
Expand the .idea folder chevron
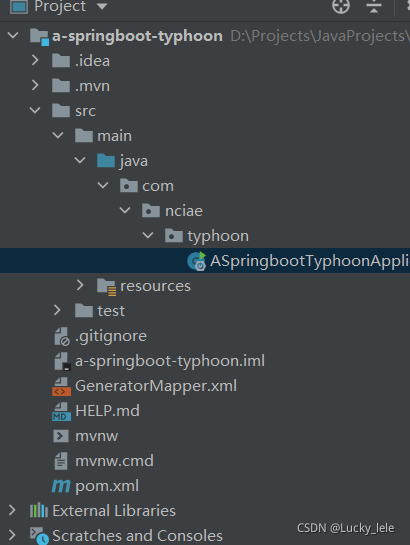coord(35,60)
